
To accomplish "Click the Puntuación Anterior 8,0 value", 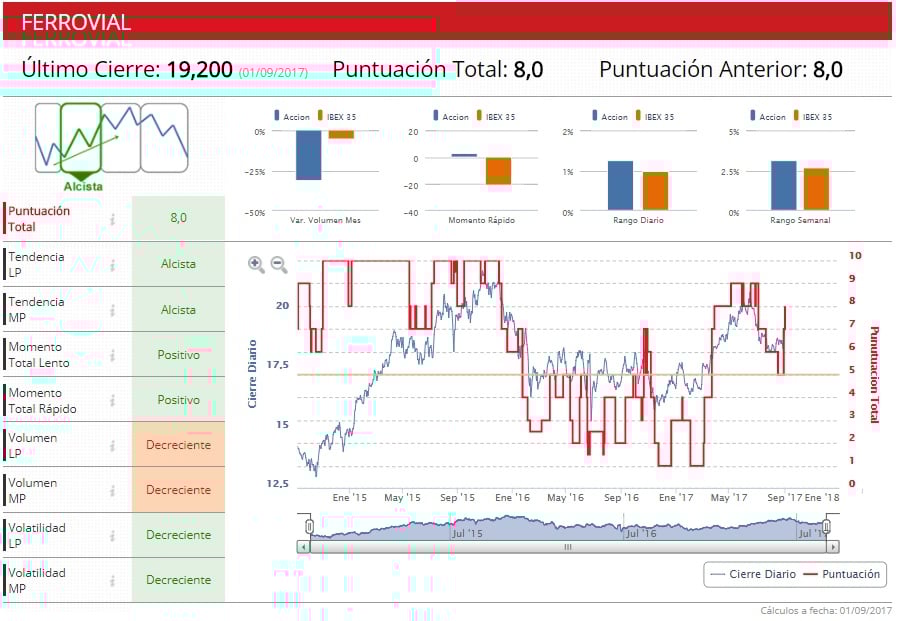I will point(828,70).
